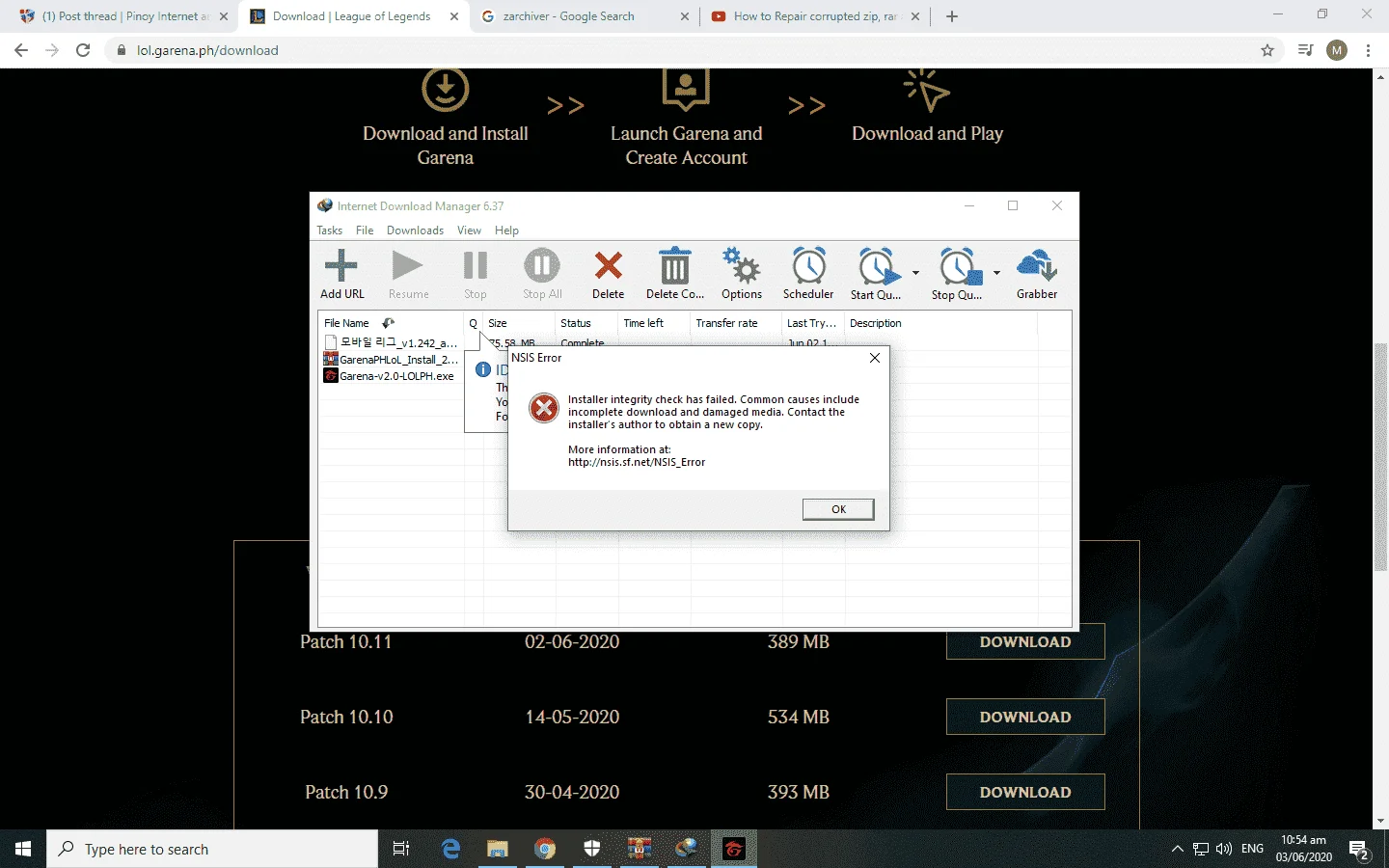
Task: Expand the Stop Queue dropdown arrow
Action: tap(996, 273)
